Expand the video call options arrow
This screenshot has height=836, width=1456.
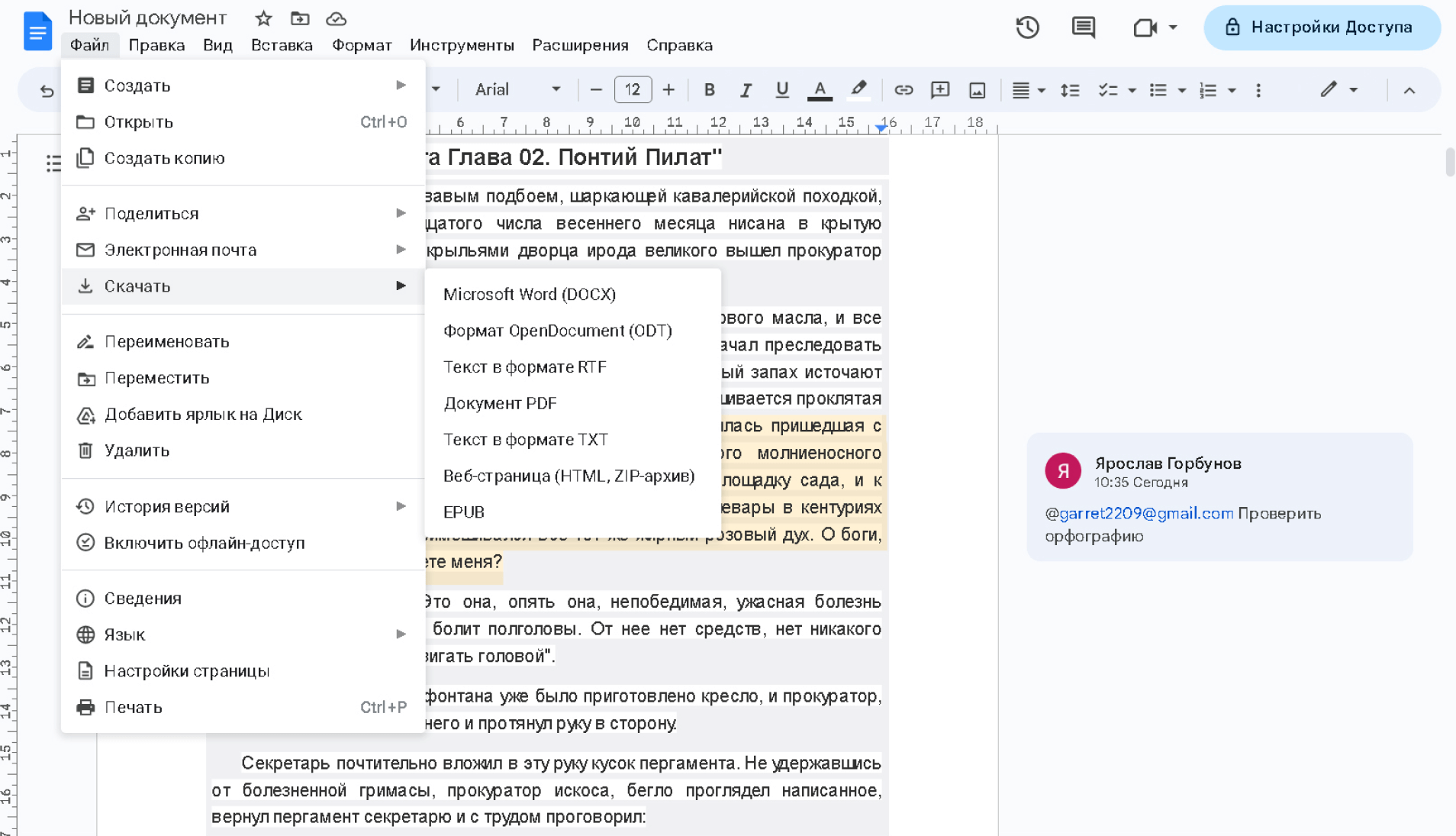[x=1173, y=27]
